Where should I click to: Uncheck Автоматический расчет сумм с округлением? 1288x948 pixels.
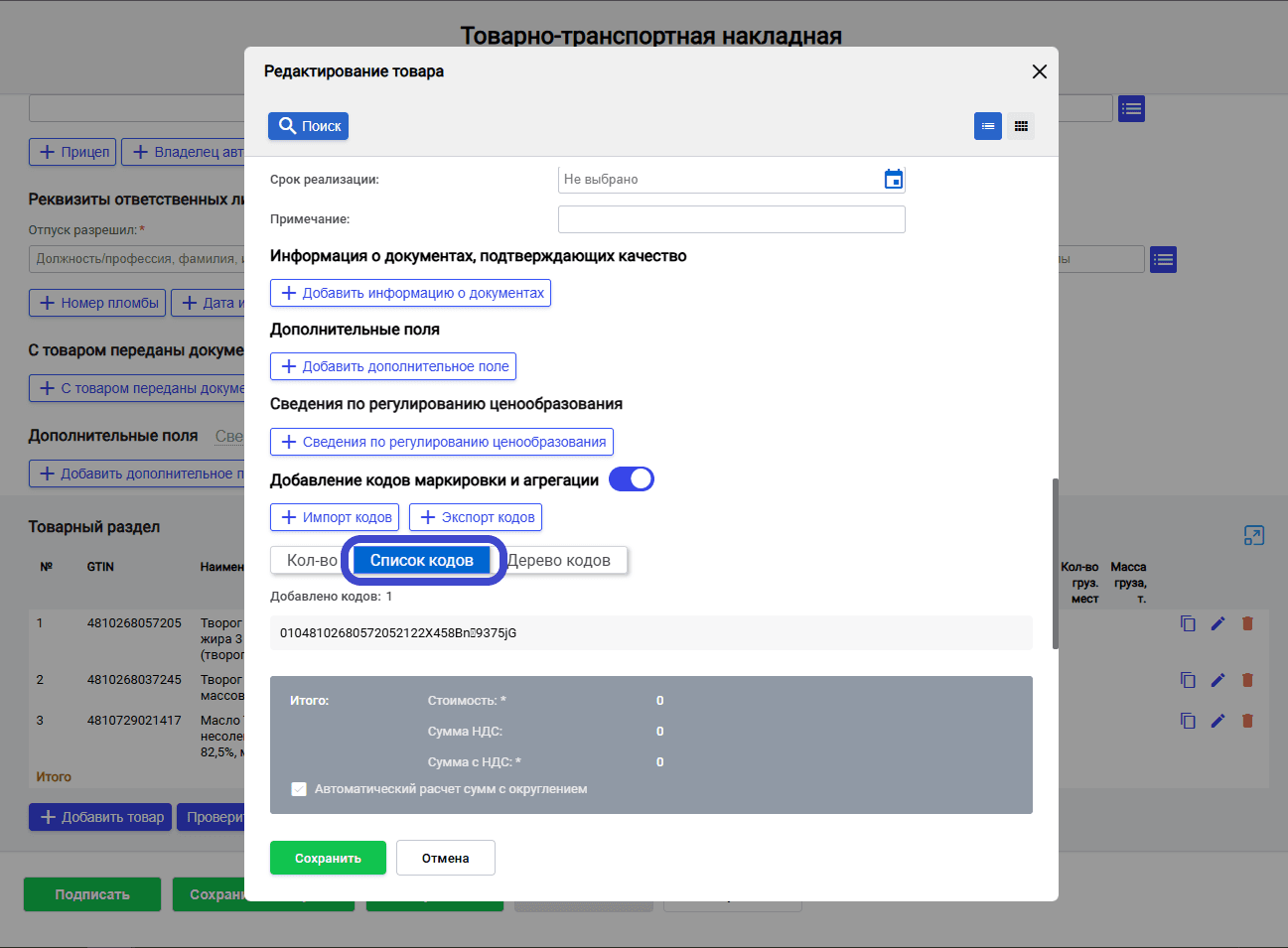point(299,789)
